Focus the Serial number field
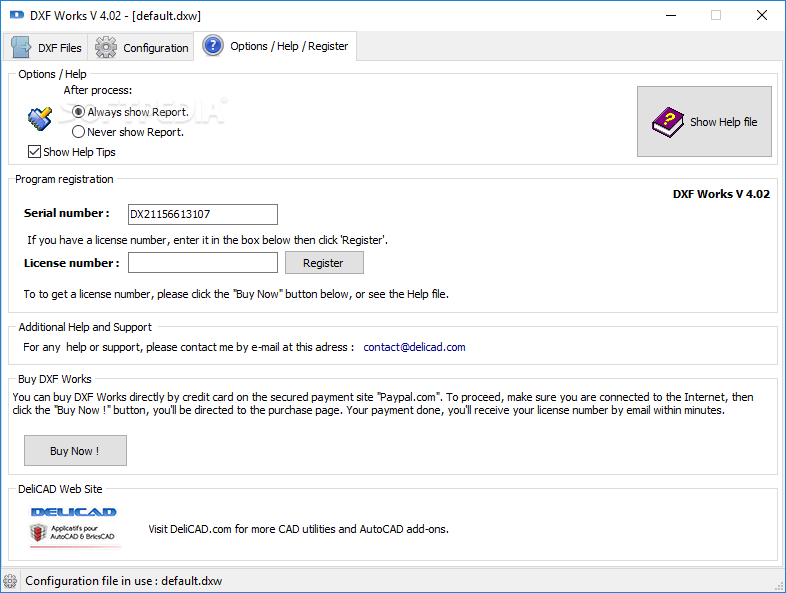Screen dimensions: 786x593 click(x=203, y=214)
